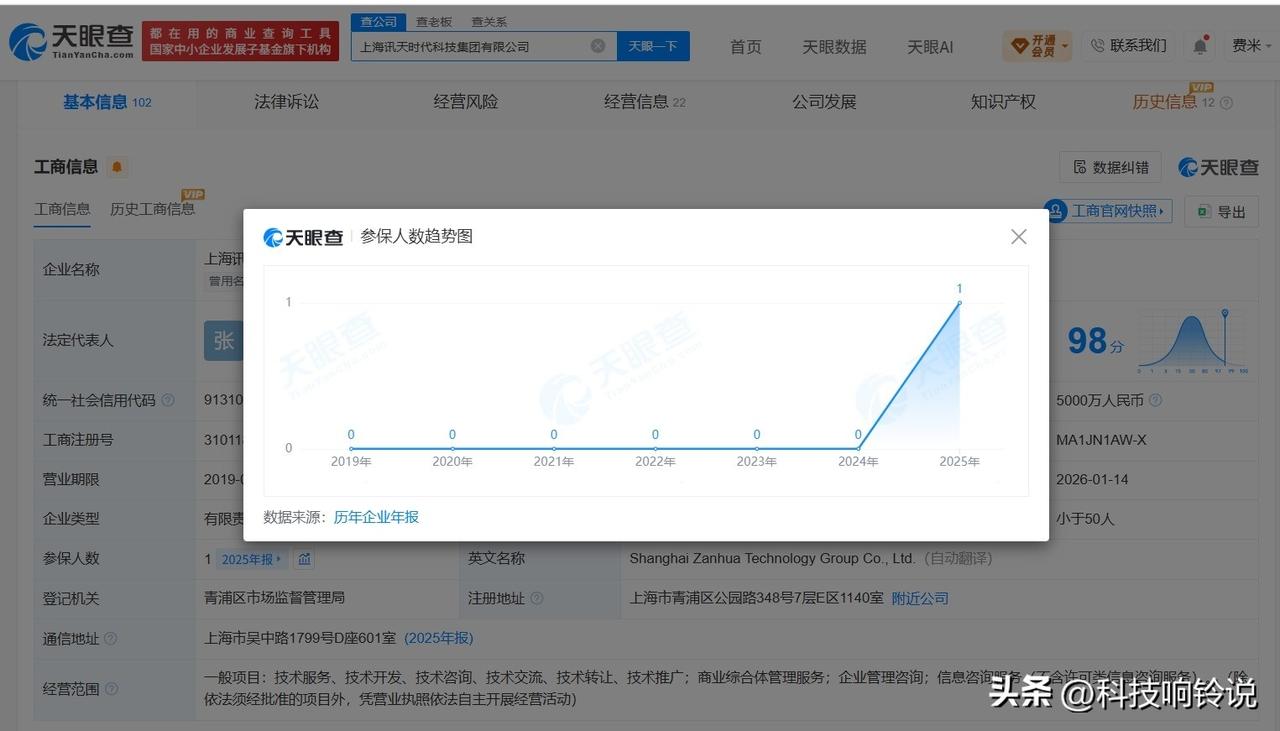Click the (2025年报) link after address
Viewport: 1280px width, 731px height.
click(x=439, y=638)
